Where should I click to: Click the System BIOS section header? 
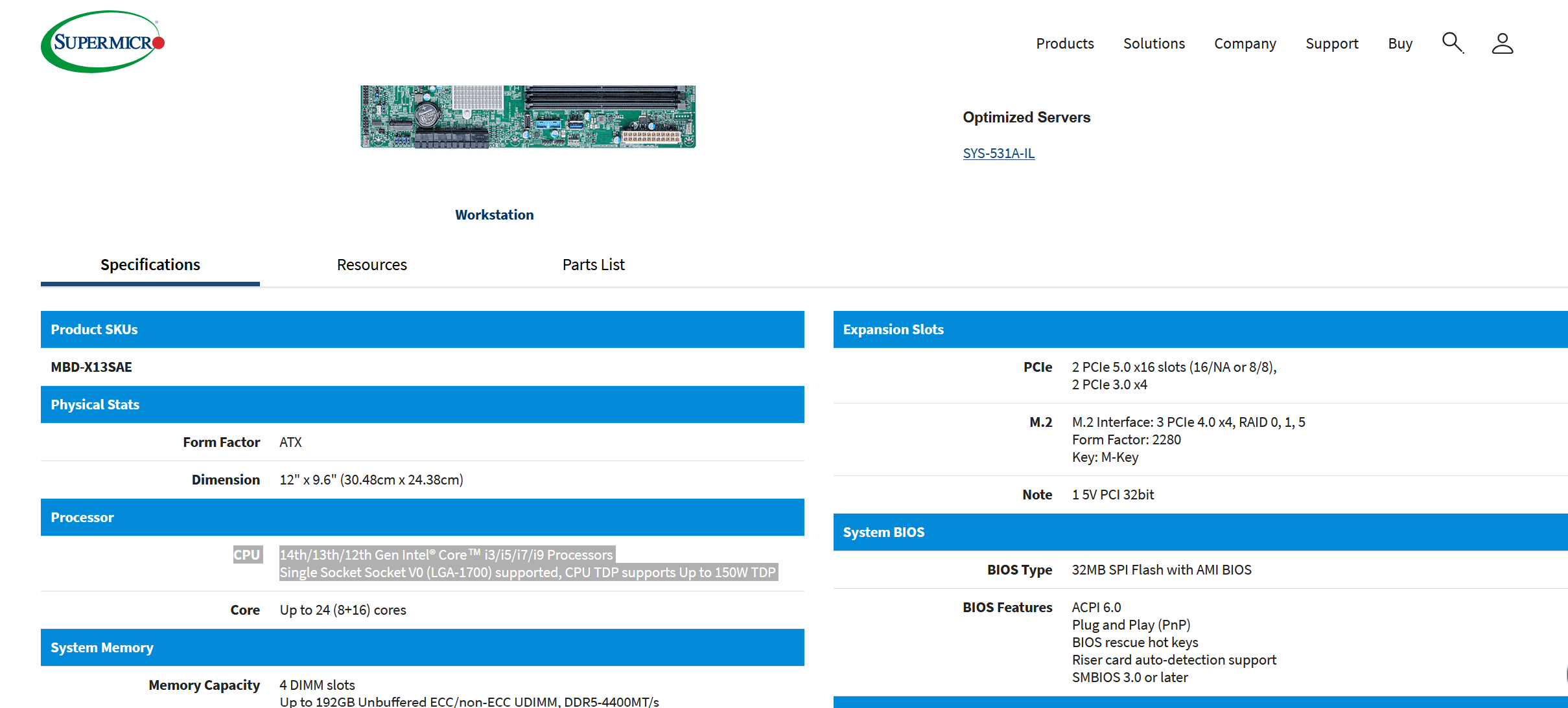[883, 532]
